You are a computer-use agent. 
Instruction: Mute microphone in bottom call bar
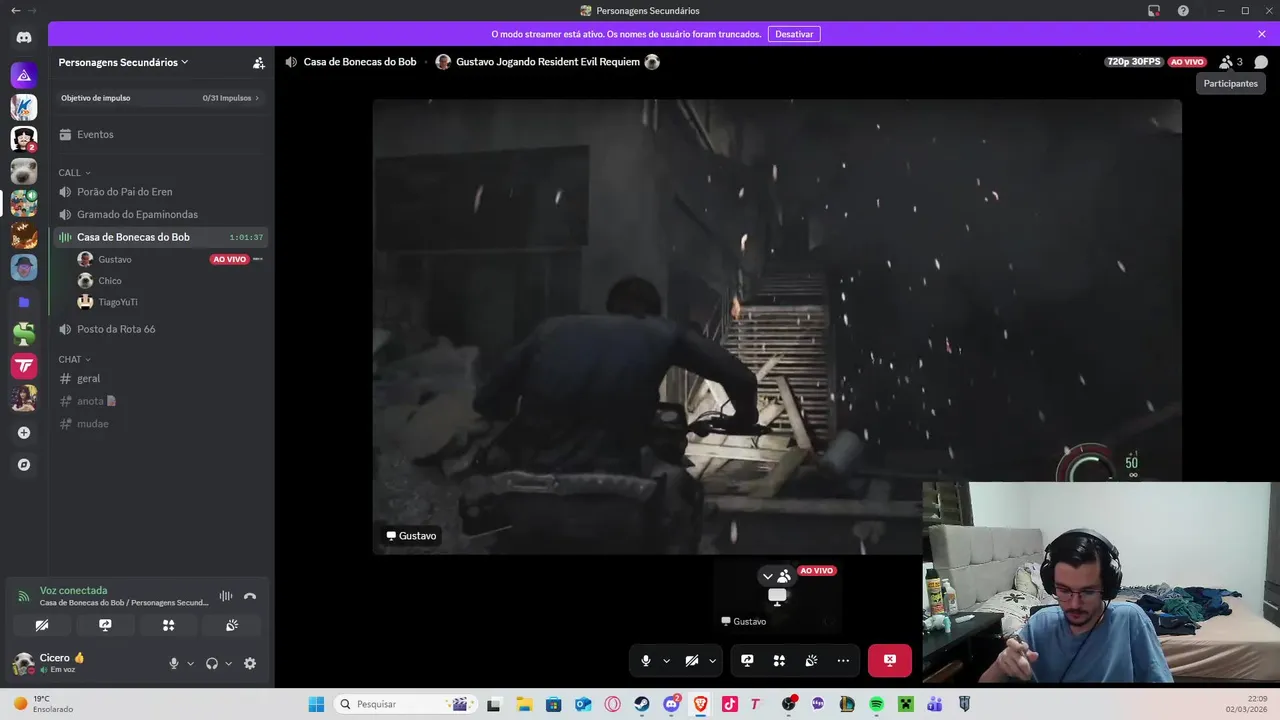click(646, 661)
